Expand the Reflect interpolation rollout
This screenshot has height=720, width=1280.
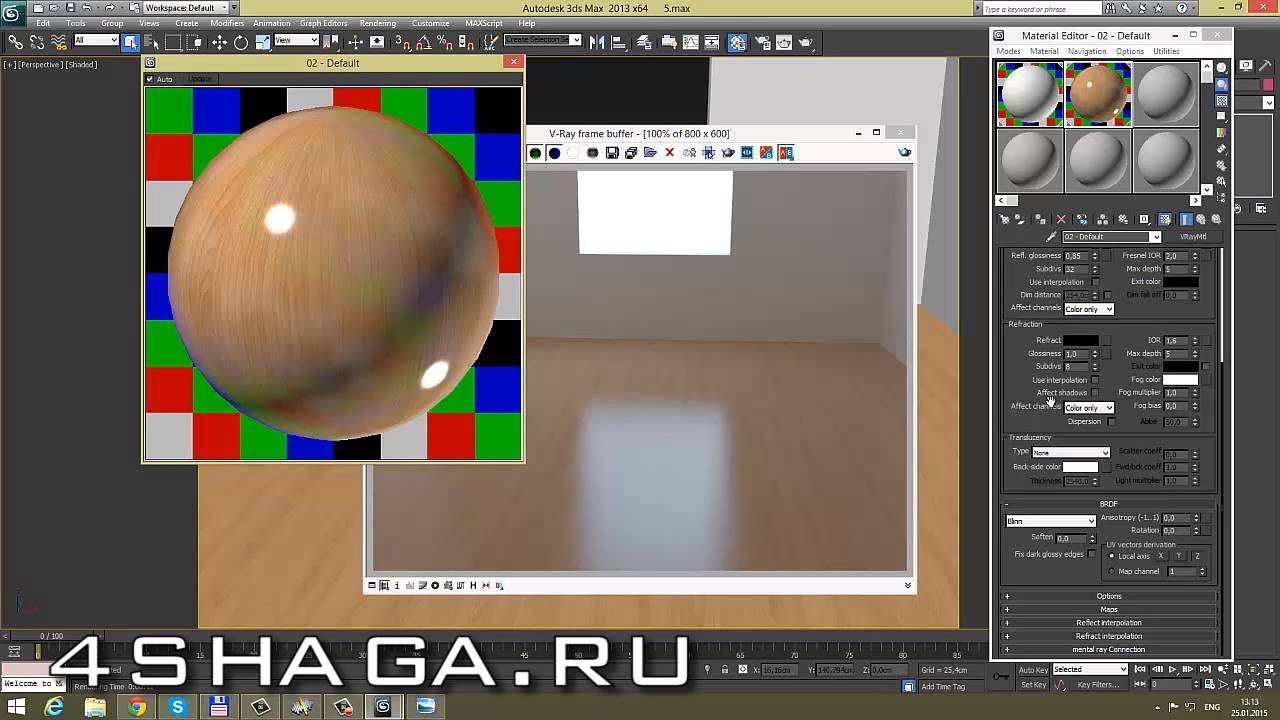1109,623
